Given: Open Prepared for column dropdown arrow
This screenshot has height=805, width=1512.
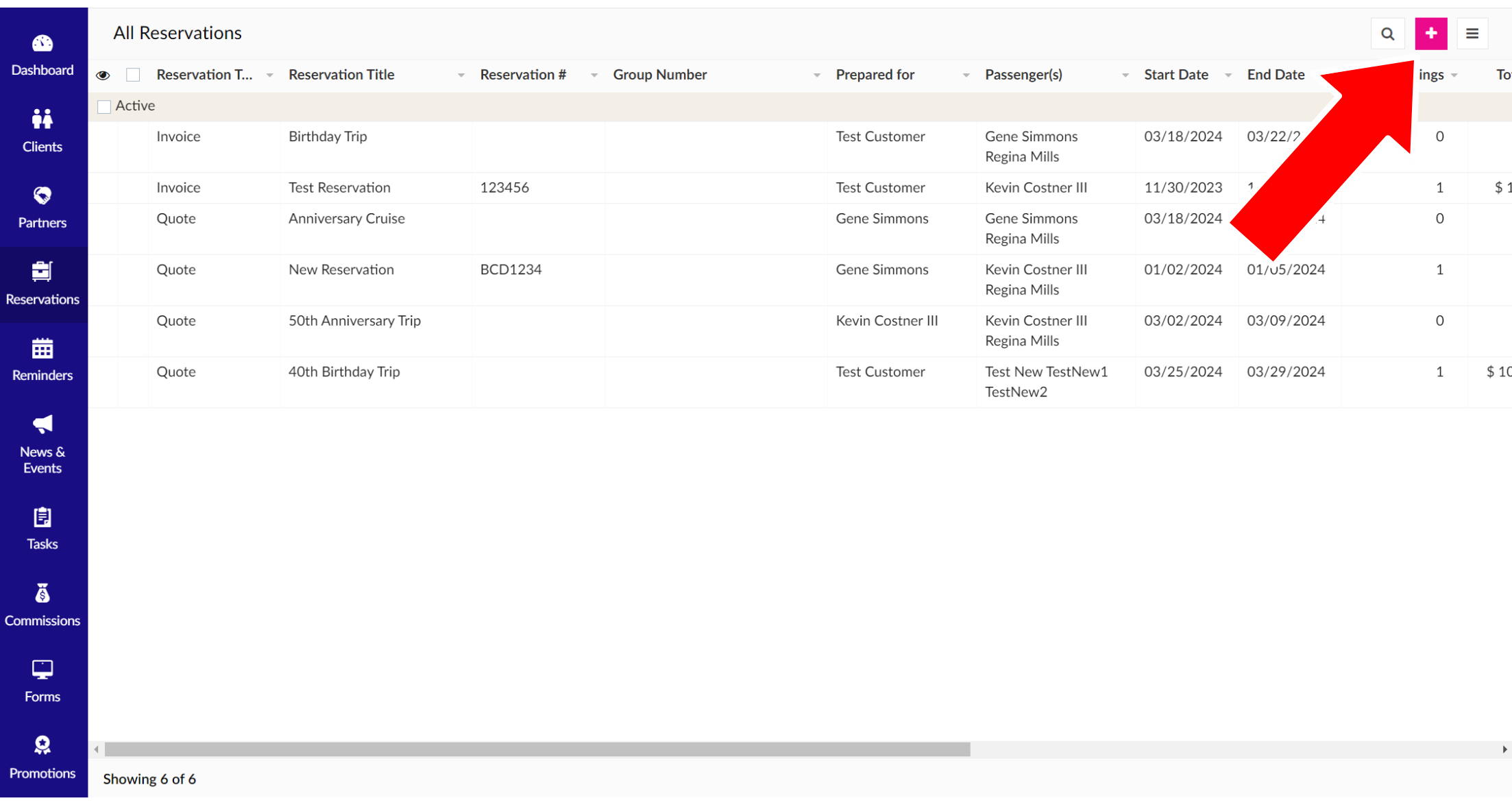Looking at the screenshot, I should (965, 75).
